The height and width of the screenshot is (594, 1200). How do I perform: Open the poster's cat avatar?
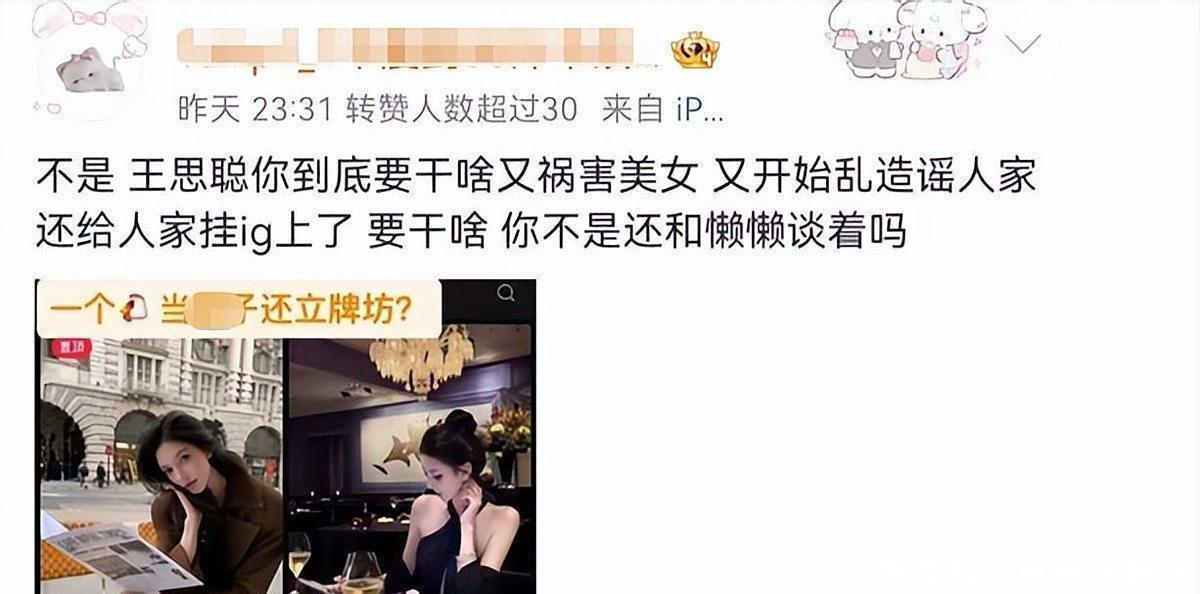(x=91, y=72)
